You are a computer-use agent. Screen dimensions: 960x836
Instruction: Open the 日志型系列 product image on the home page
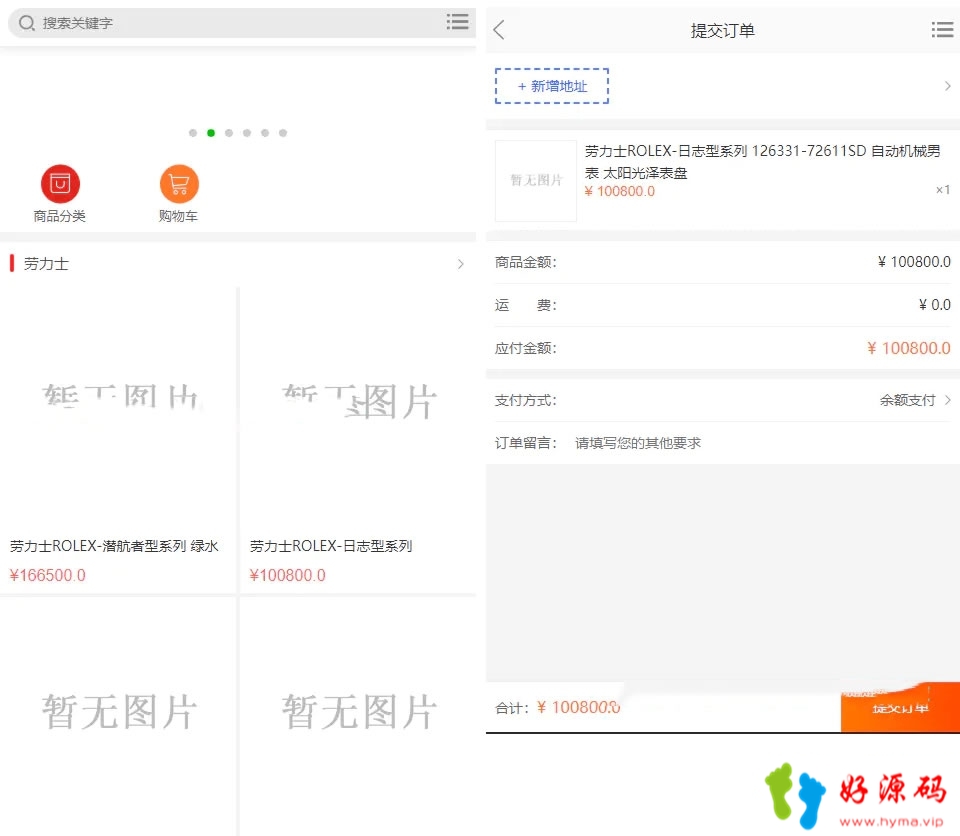pos(358,407)
